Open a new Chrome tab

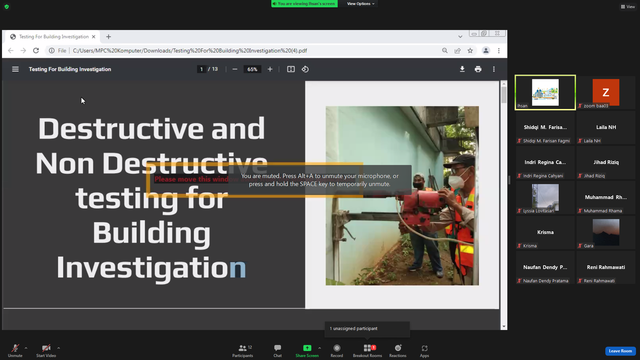tap(109, 37)
